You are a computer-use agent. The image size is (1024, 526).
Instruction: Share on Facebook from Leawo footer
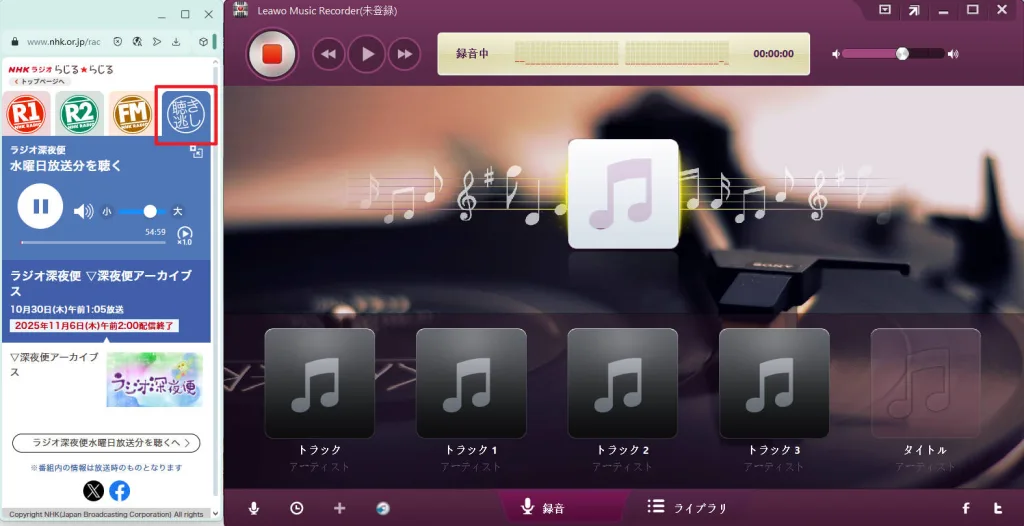[966, 508]
